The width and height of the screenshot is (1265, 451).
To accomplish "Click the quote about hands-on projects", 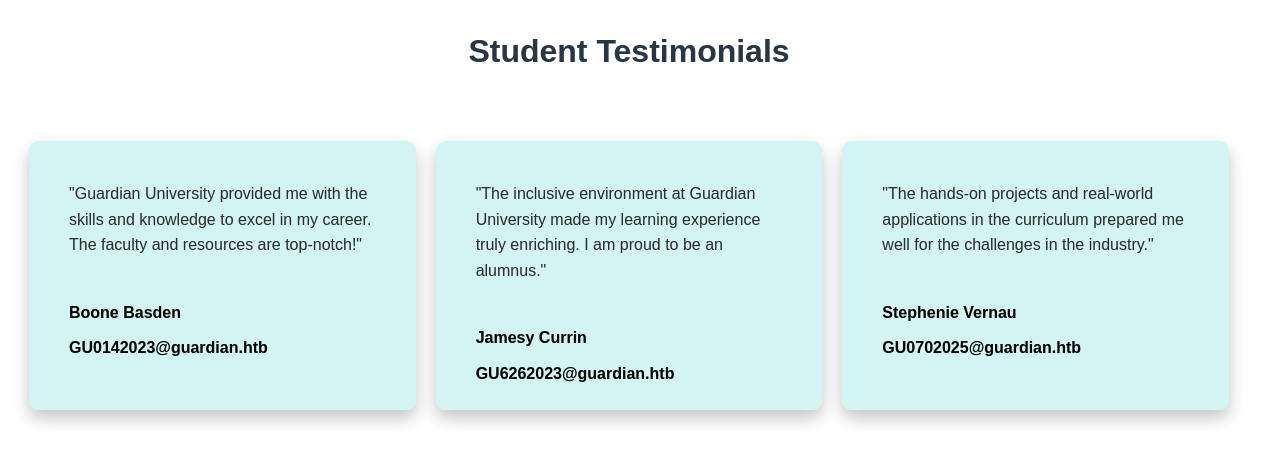I will (1033, 219).
